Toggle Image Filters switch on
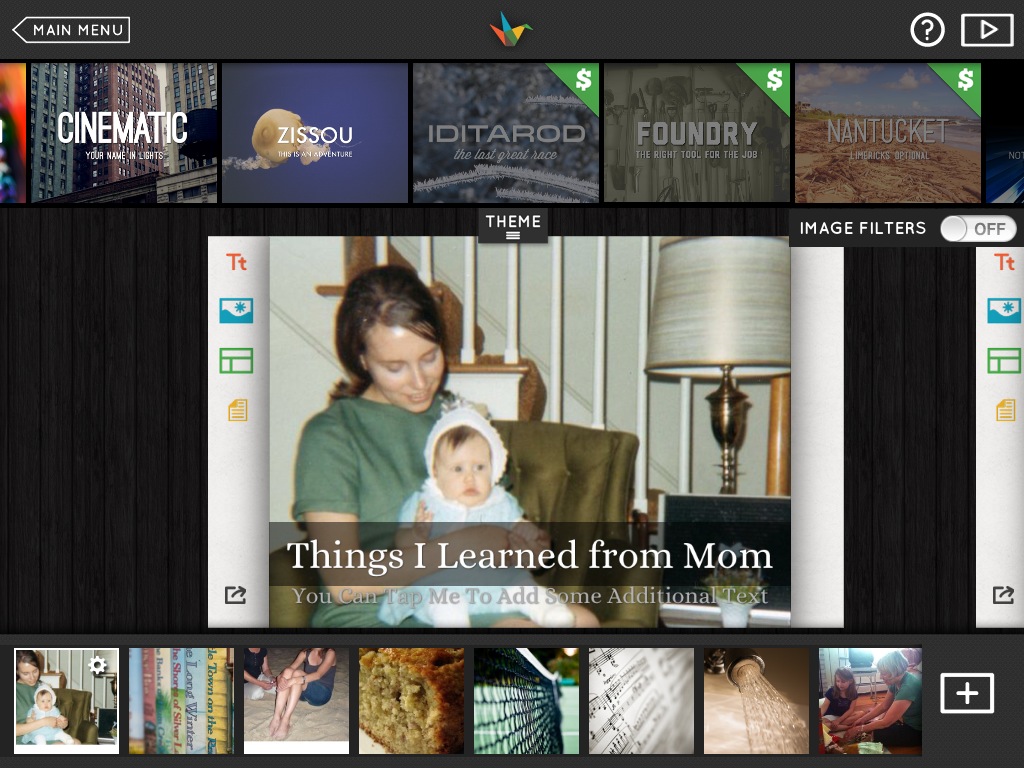This screenshot has height=768, width=1024. tap(978, 229)
